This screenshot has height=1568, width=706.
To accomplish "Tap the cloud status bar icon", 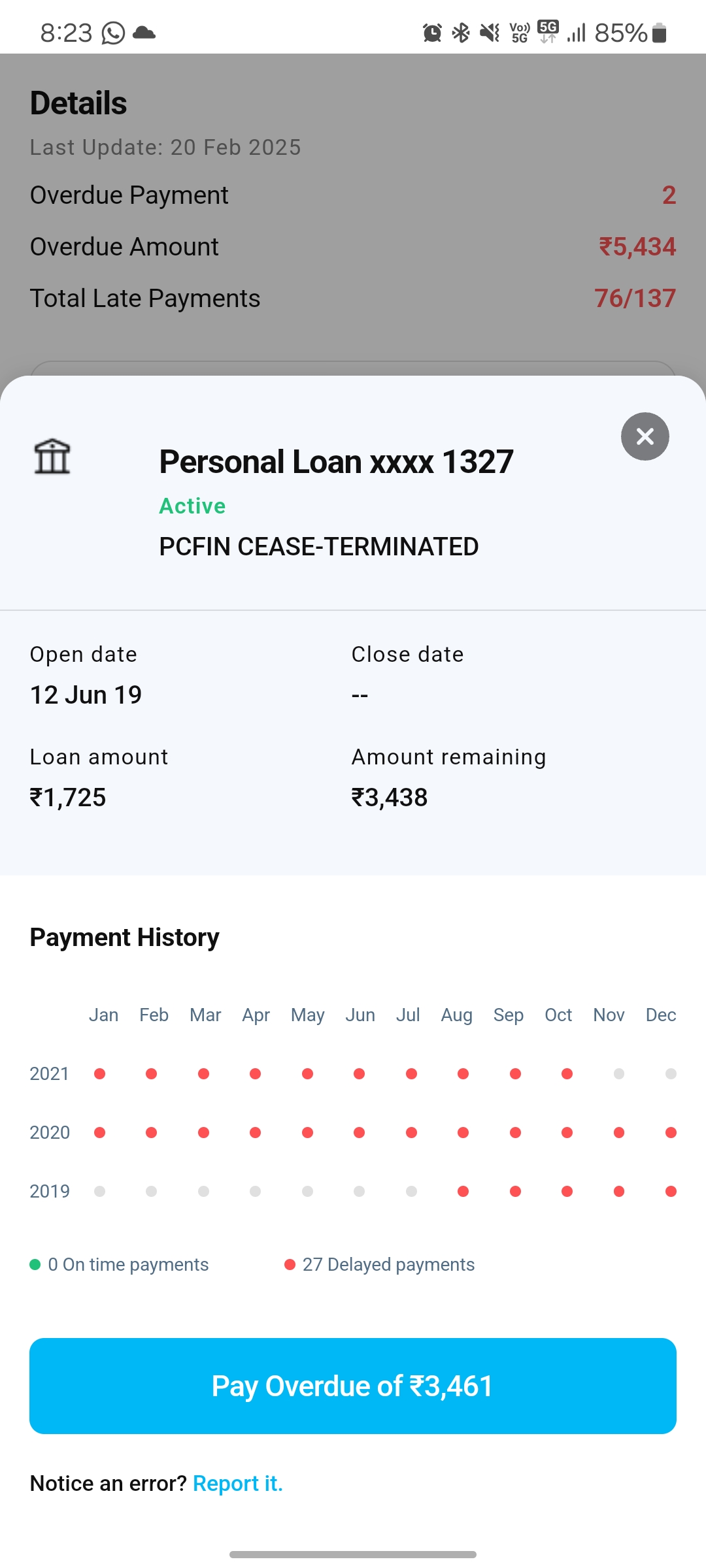I will tap(144, 33).
